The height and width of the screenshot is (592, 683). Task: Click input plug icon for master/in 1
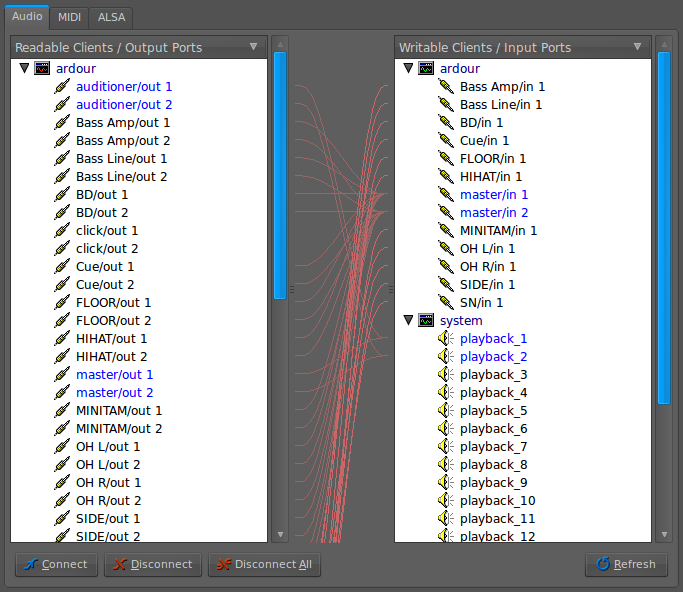(446, 195)
